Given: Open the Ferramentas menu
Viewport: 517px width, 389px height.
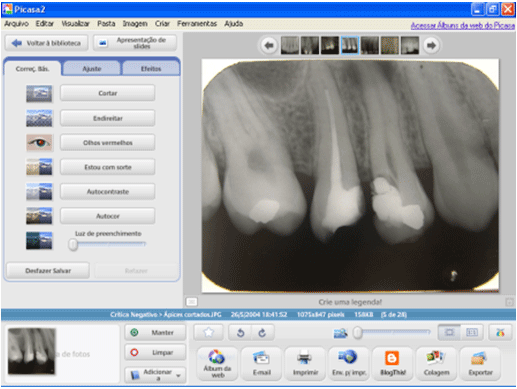Looking at the screenshot, I should coord(197,24).
